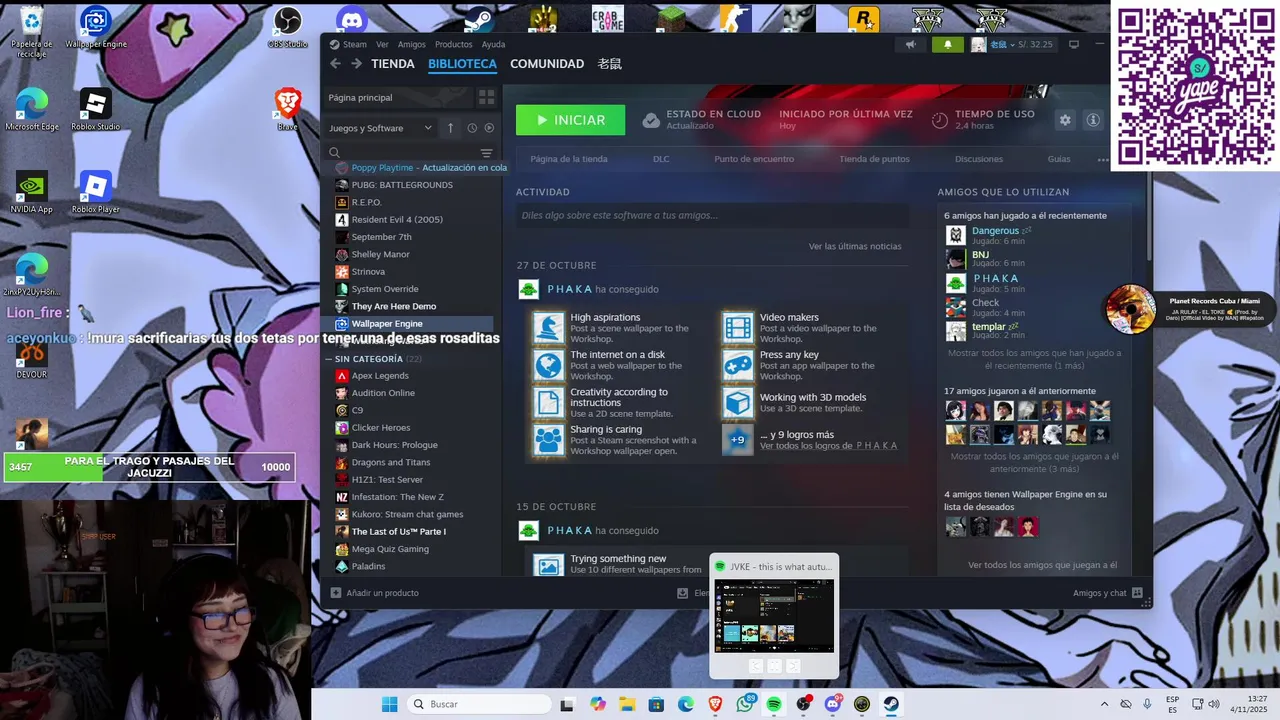
Task: Open Wallpaper Engine settings gear
Action: tap(1065, 120)
